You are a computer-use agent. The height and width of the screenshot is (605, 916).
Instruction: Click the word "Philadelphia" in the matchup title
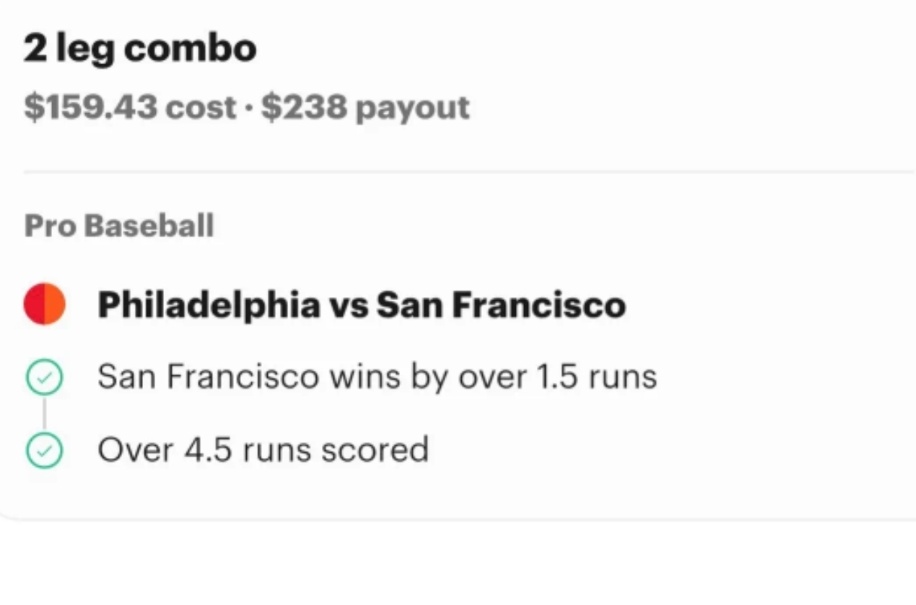(x=208, y=305)
